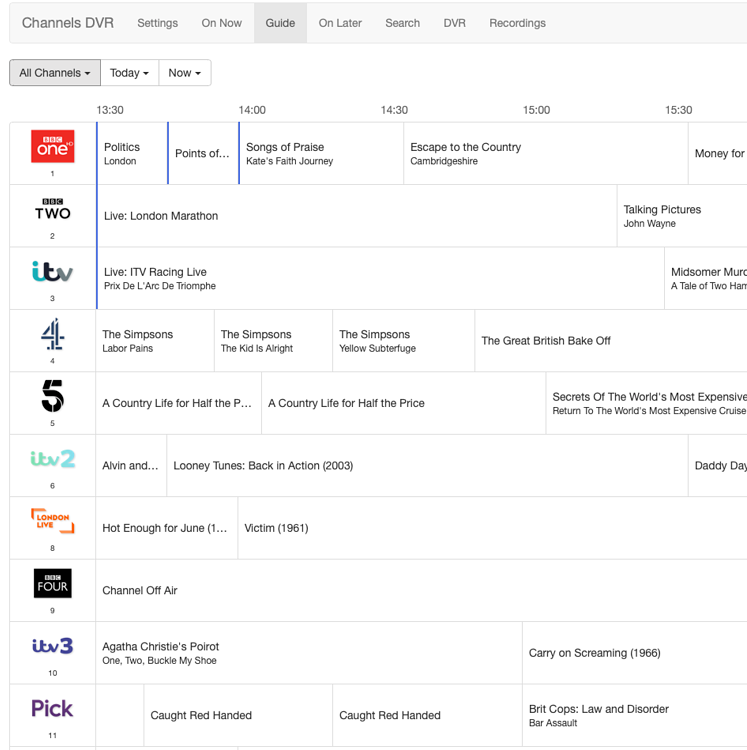This screenshot has height=750, width=747.
Task: Select The Simpsons Yellow Subterfuge episode
Action: [404, 341]
